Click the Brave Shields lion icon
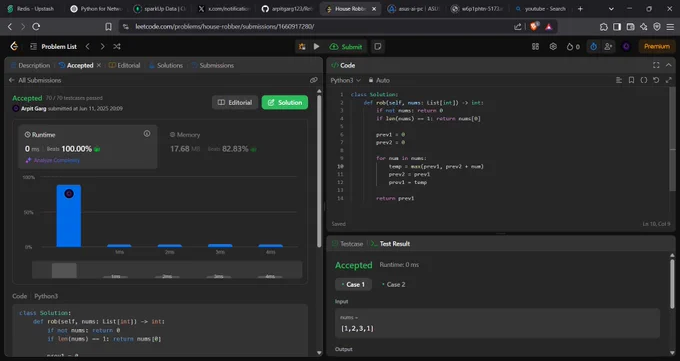Image resolution: width=680 pixels, height=361 pixels. tap(534, 26)
